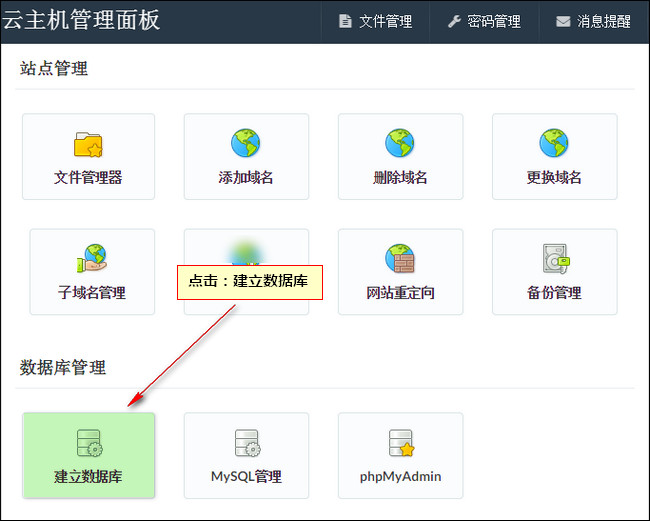Click the envelope icon beside 消息提醒

[563, 21]
